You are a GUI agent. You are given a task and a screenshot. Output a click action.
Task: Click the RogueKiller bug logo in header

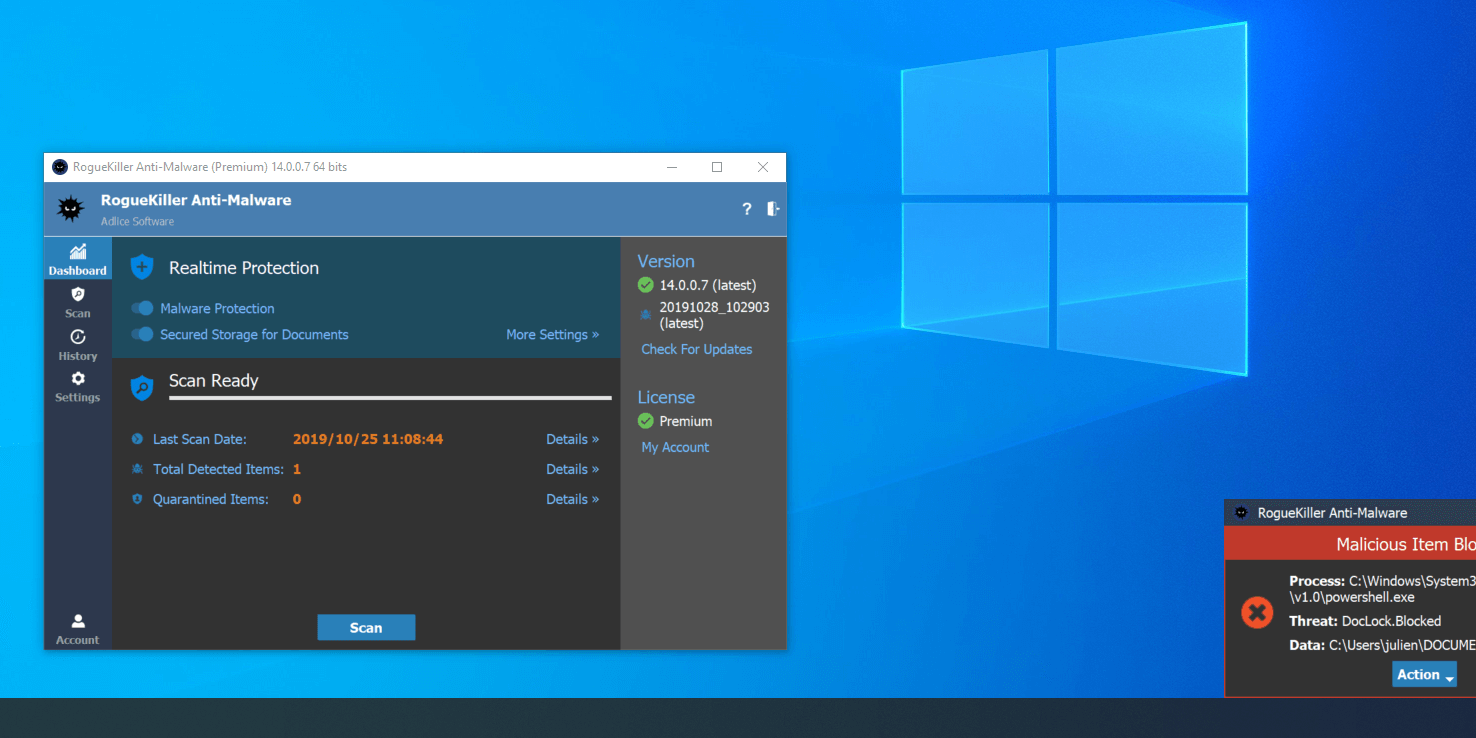click(70, 208)
